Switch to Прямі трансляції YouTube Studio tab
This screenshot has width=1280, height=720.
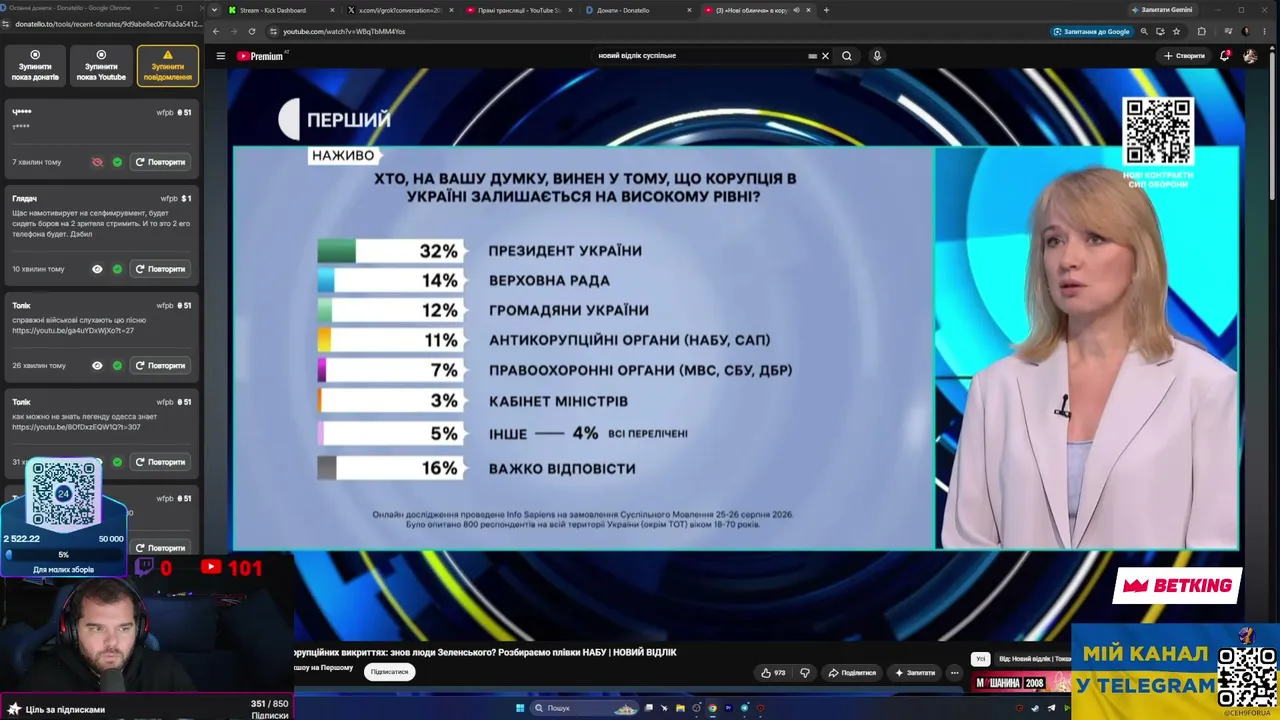click(x=518, y=10)
